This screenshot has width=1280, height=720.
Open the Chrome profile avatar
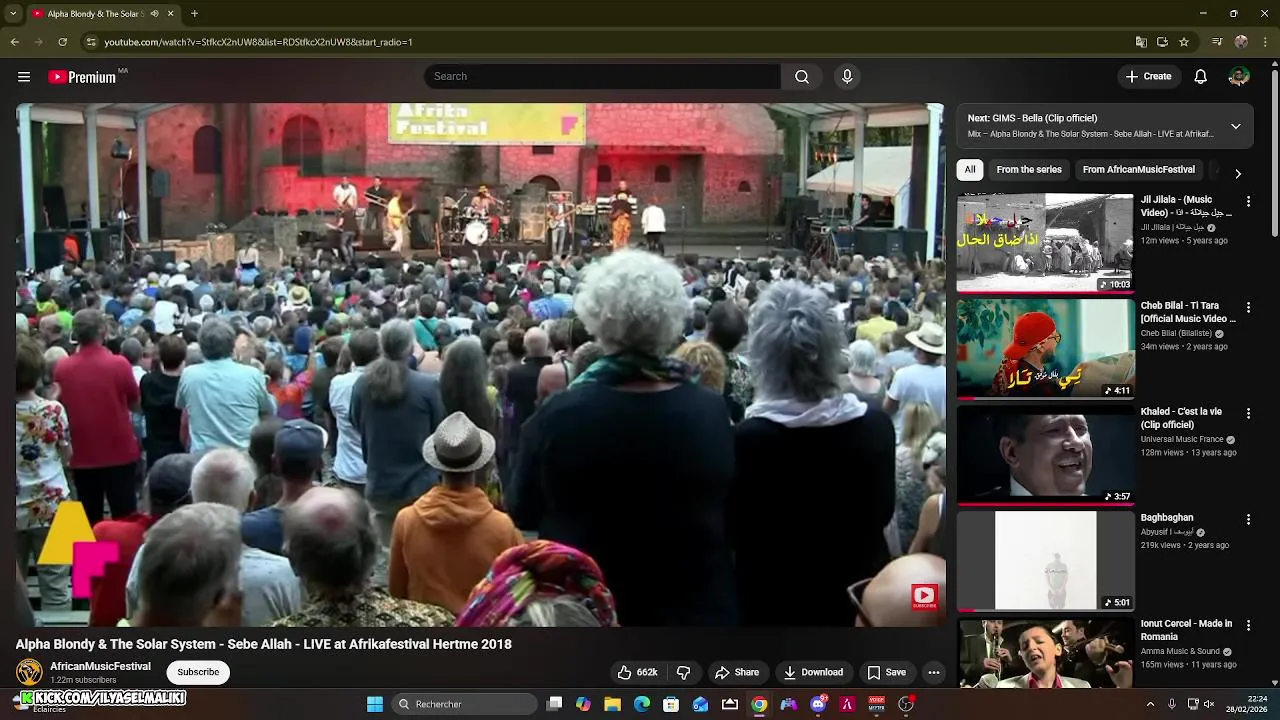tap(1241, 42)
